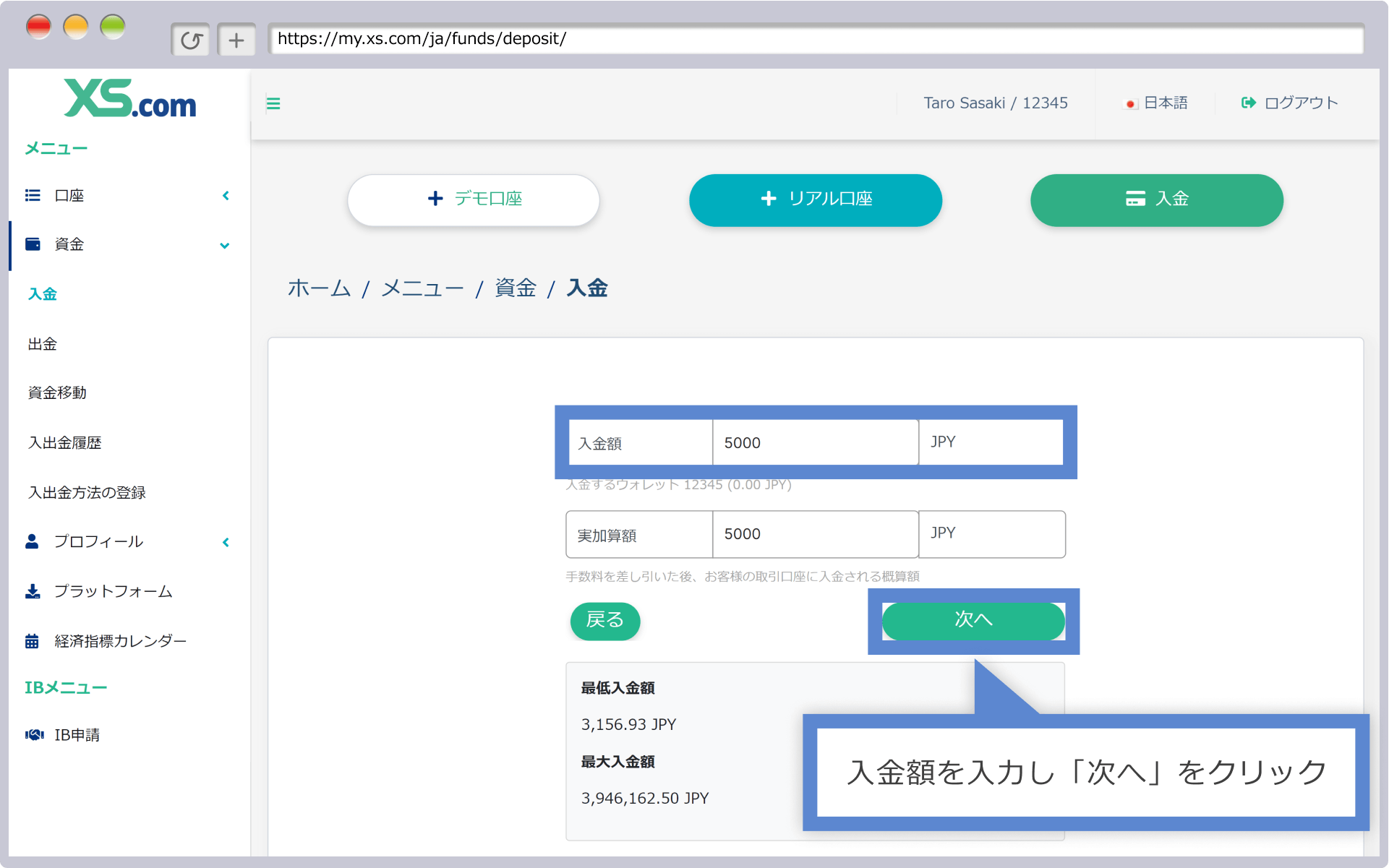This screenshot has width=1389, height=868.
Task: Click 資金 in the breadcrumb
Action: click(x=516, y=288)
